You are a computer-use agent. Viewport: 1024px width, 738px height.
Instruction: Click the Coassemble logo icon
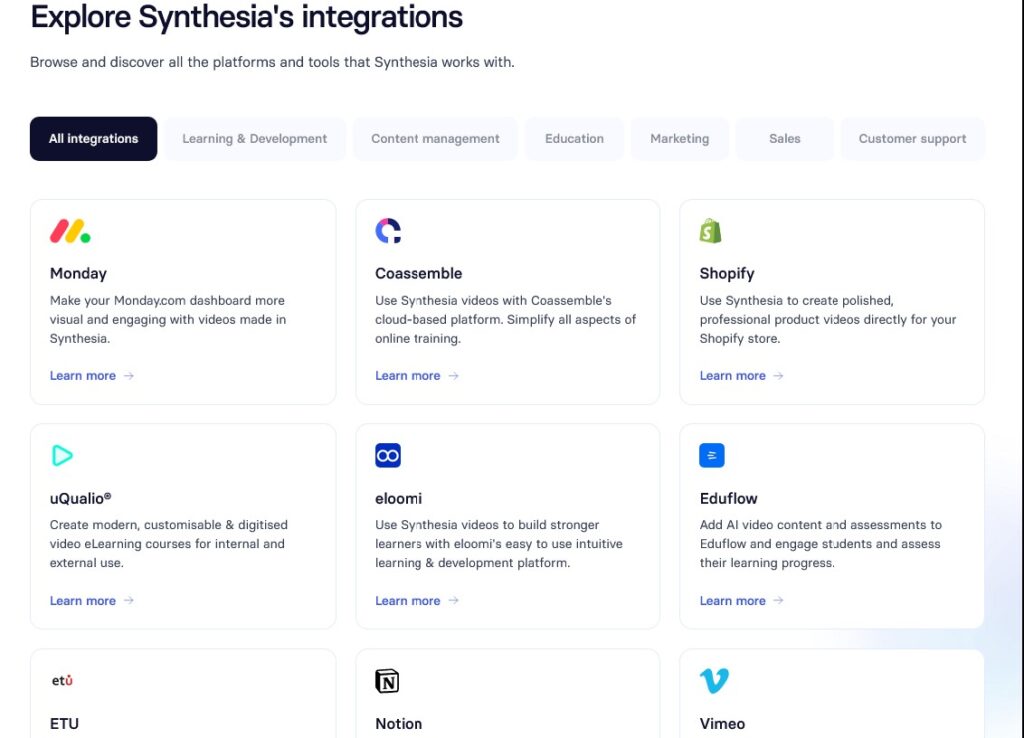(x=388, y=231)
